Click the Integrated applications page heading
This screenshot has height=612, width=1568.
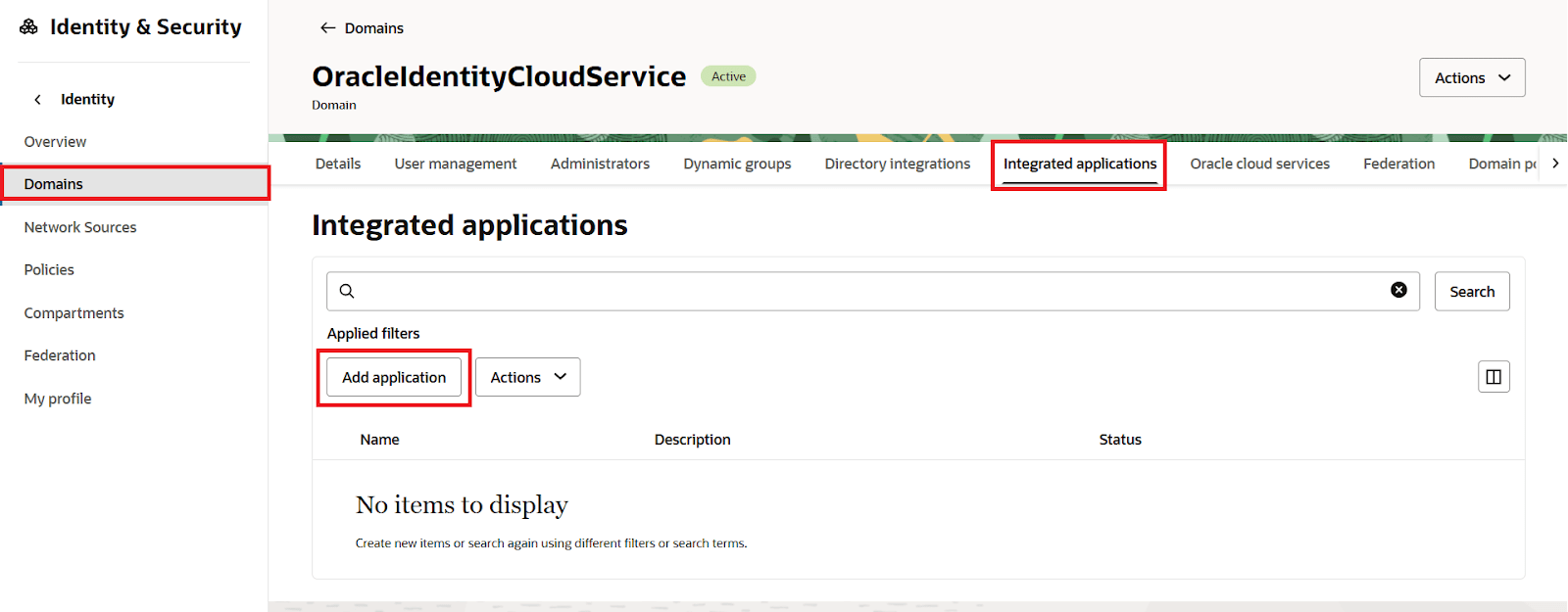(x=469, y=226)
